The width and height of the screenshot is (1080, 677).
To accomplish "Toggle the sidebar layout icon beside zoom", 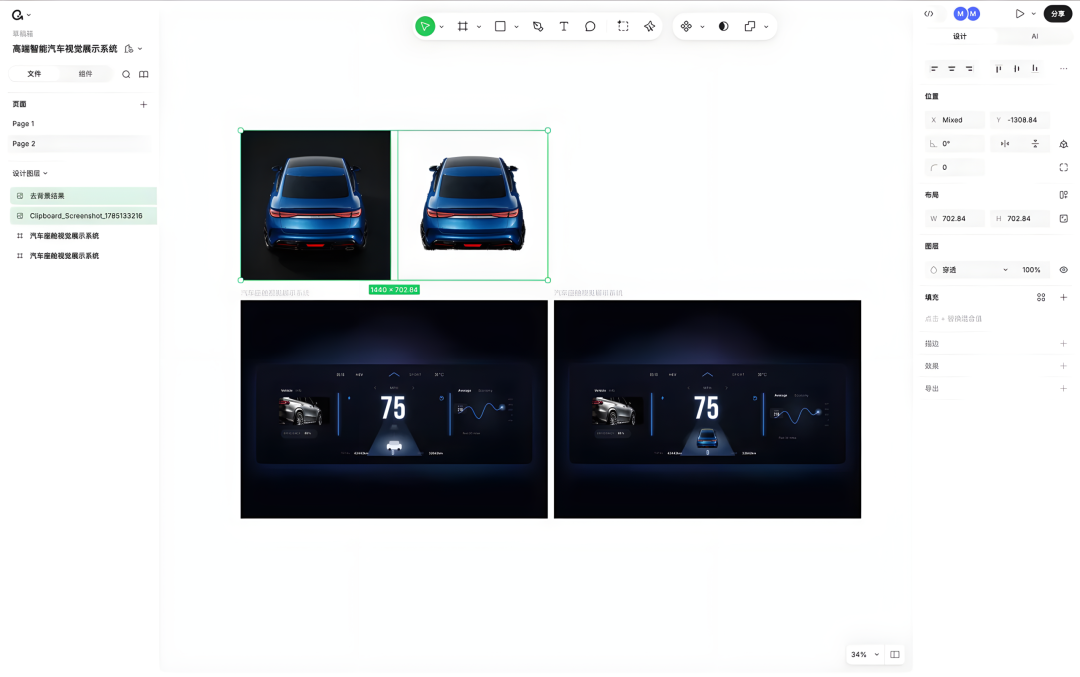I will point(895,654).
